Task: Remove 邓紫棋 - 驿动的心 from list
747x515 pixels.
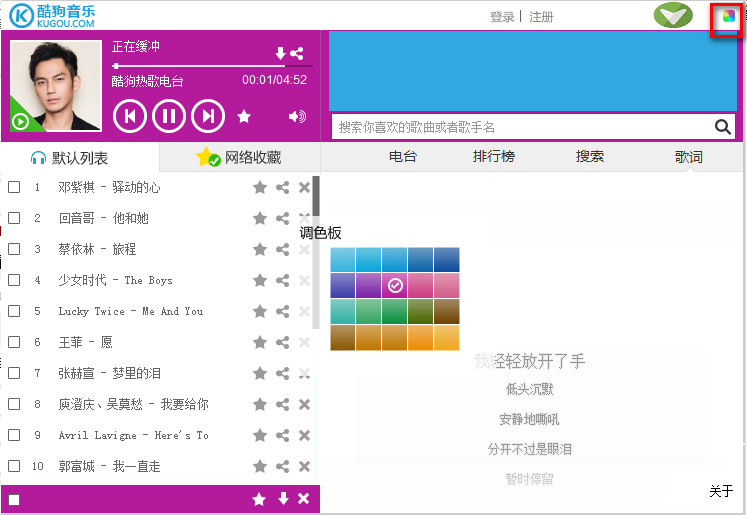Action: point(304,187)
